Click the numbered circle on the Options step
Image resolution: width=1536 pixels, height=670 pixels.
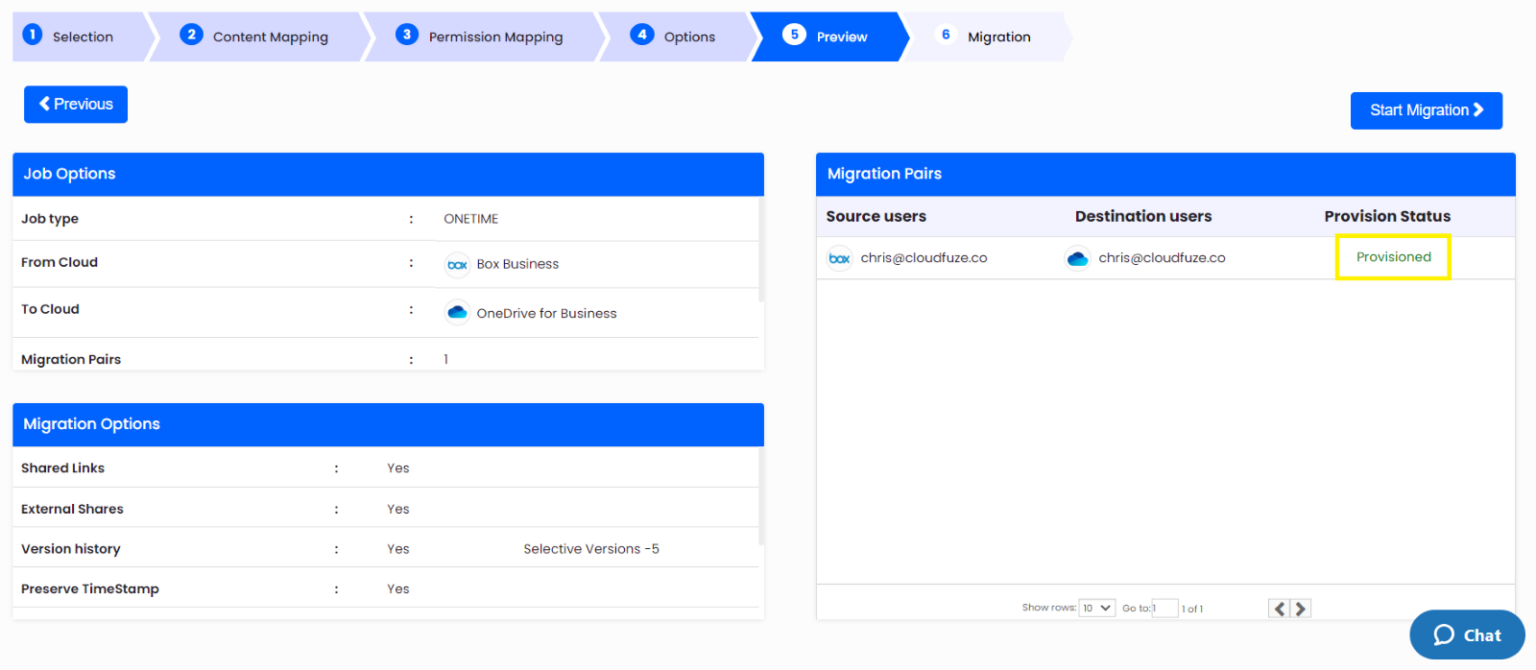642,35
